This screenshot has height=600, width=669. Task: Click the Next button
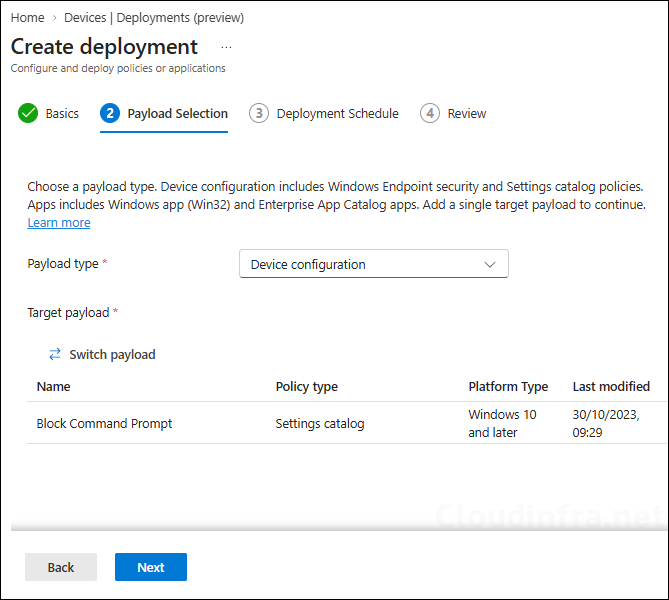click(151, 567)
